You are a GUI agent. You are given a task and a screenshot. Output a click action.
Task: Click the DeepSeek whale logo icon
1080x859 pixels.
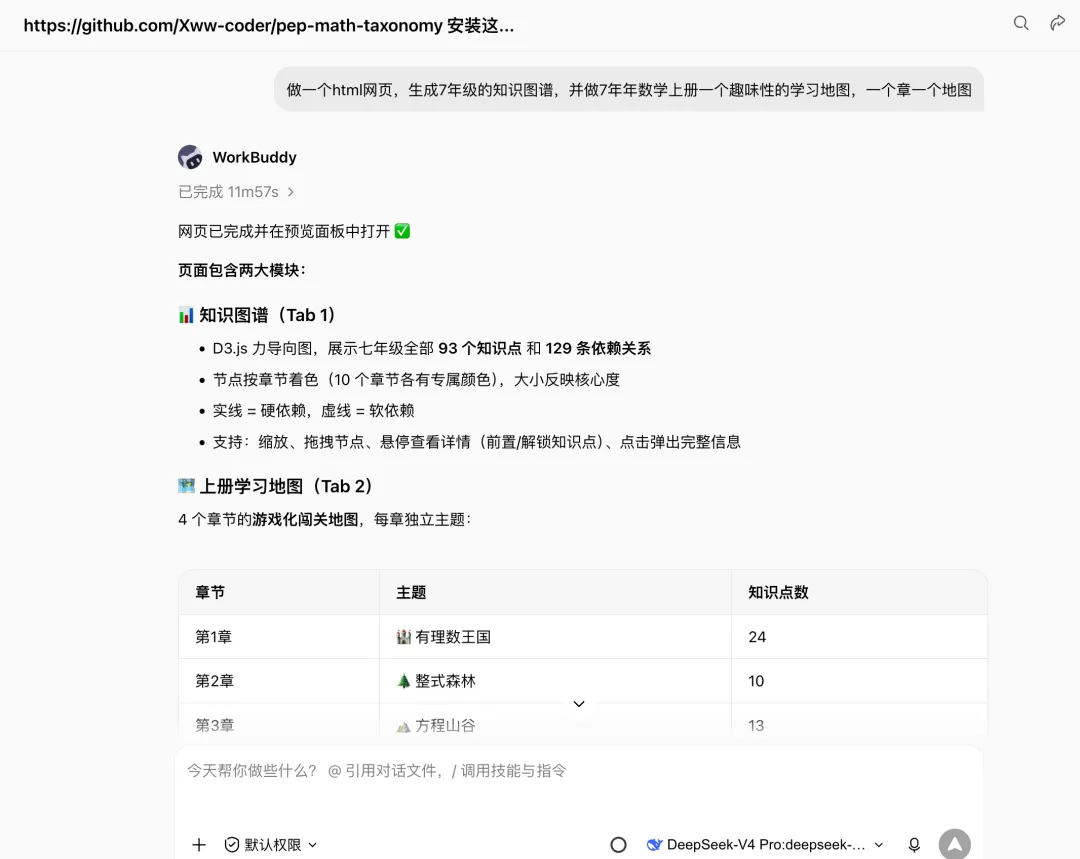(x=654, y=845)
